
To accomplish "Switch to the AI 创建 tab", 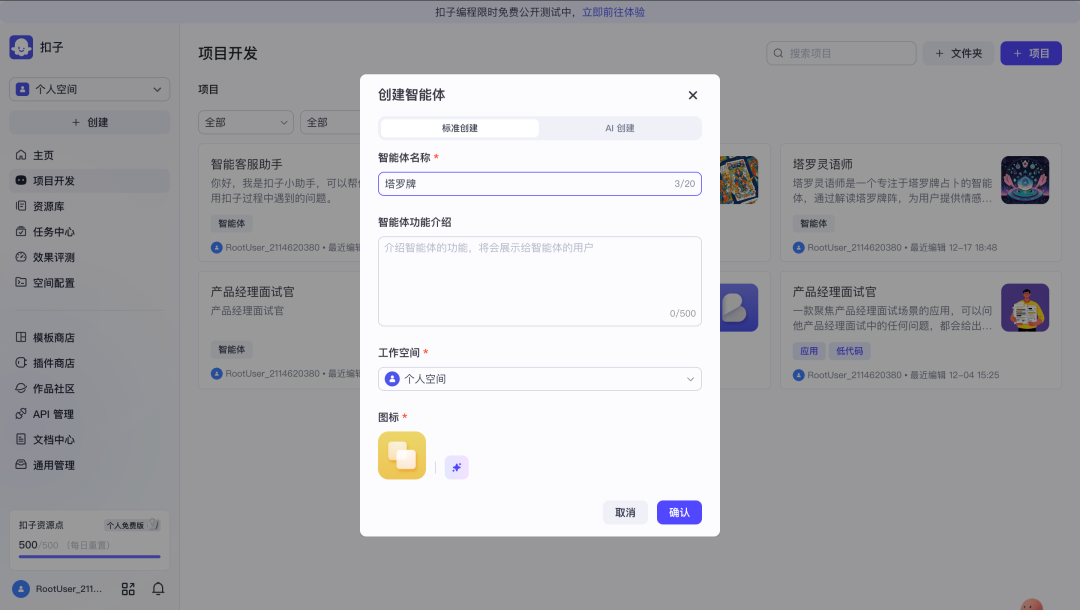I will click(620, 128).
